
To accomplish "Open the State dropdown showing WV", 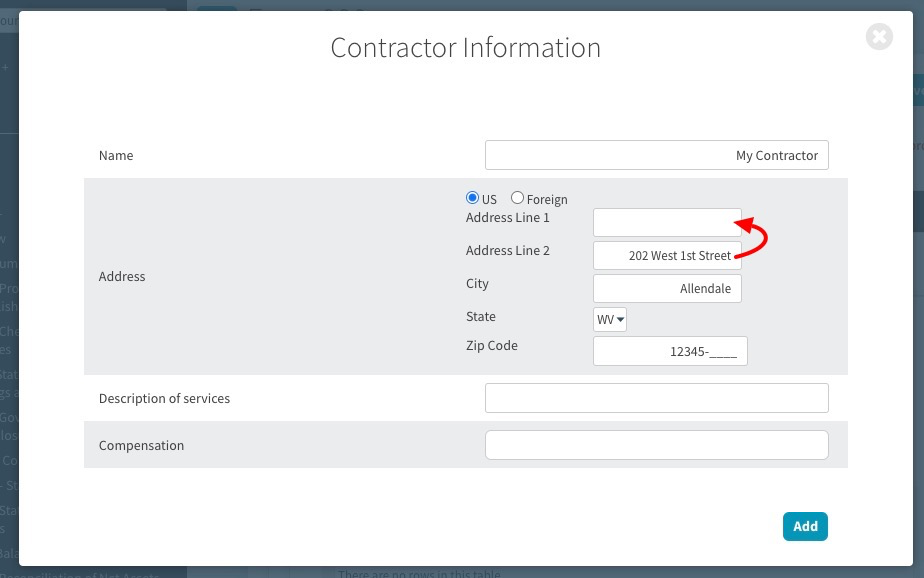I will (610, 320).
